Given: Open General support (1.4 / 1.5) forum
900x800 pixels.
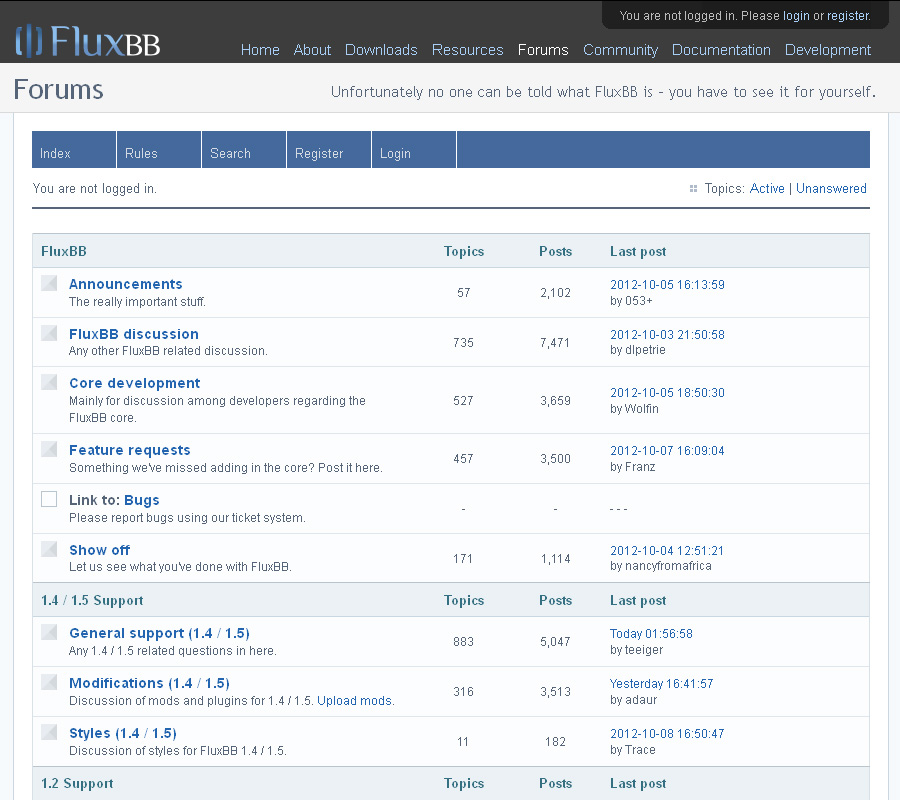Looking at the screenshot, I should click(160, 633).
